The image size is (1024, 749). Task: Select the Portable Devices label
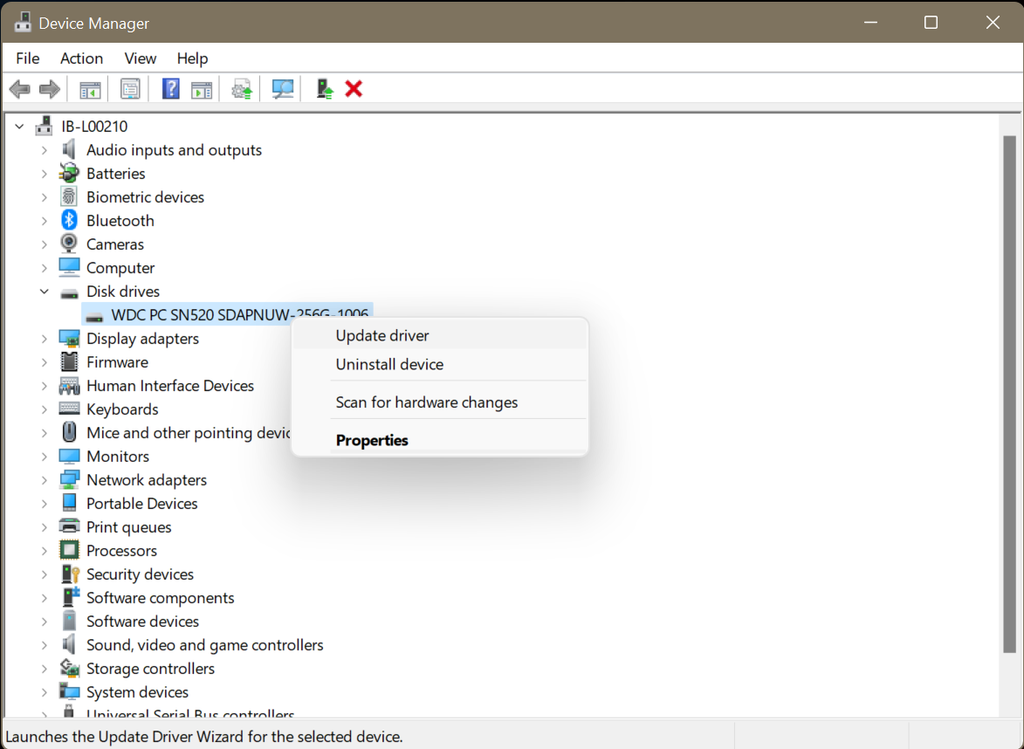pyautogui.click(x=142, y=503)
